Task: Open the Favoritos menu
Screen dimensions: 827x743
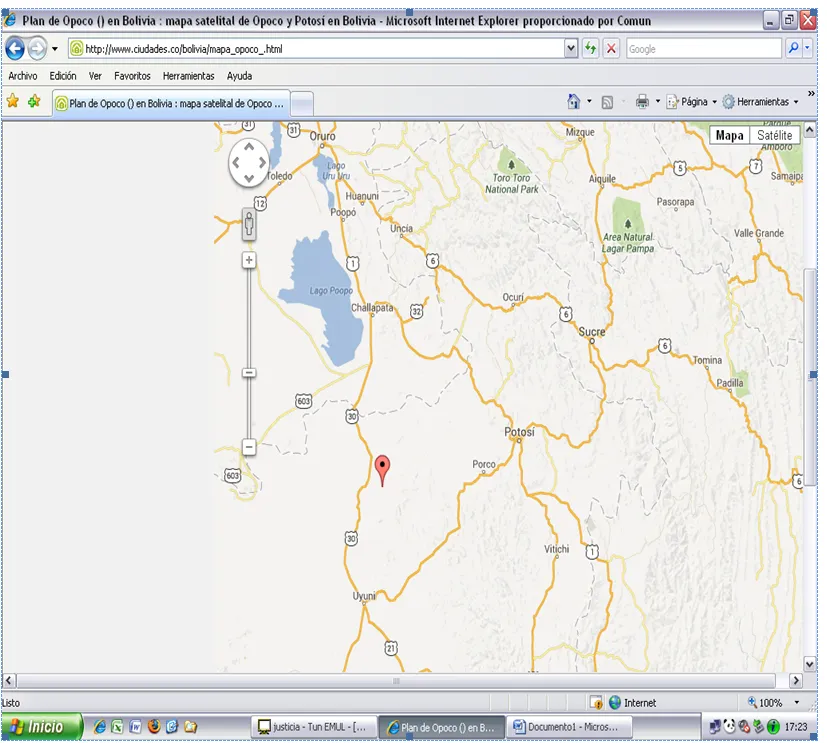Action: [132, 76]
